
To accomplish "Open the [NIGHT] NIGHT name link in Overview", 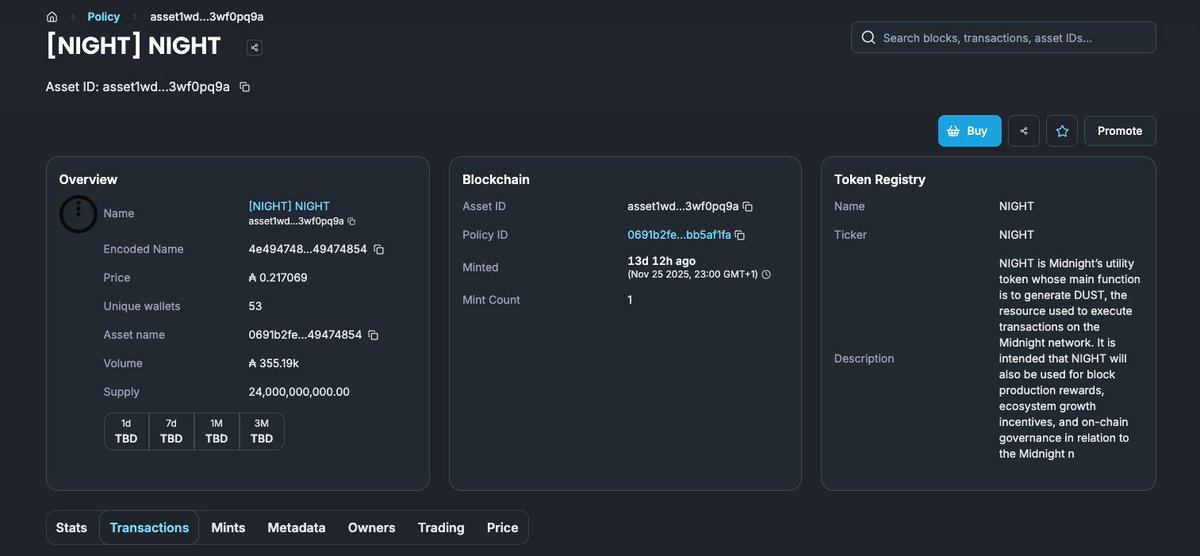I will click(289, 206).
